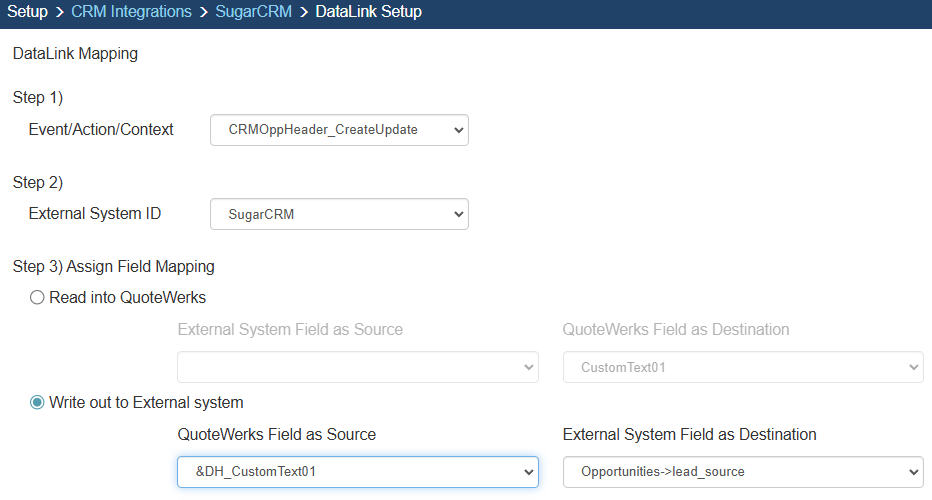Open the empty External System Field source dropdown
This screenshot has width=932, height=500.
[x=357, y=367]
